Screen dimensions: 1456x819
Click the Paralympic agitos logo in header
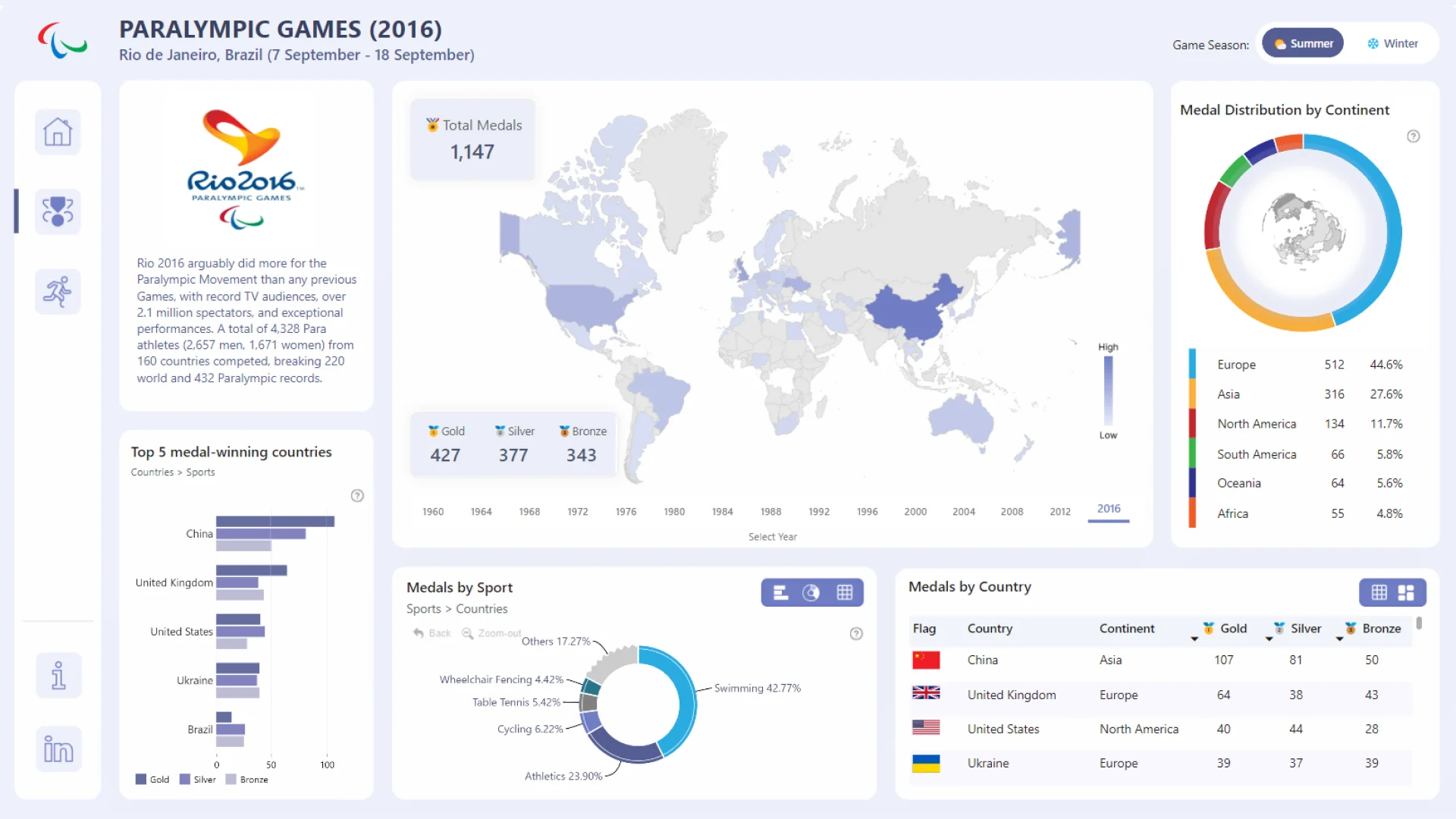point(63,41)
